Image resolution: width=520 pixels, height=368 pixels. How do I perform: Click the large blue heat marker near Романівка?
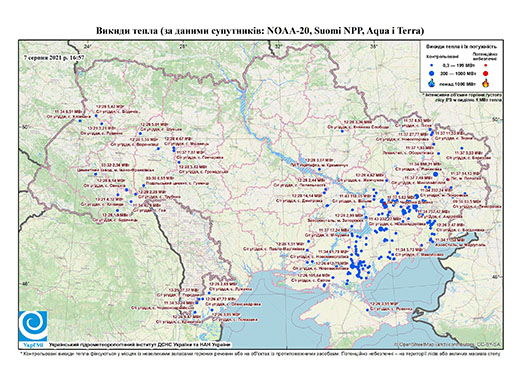(x=435, y=174)
